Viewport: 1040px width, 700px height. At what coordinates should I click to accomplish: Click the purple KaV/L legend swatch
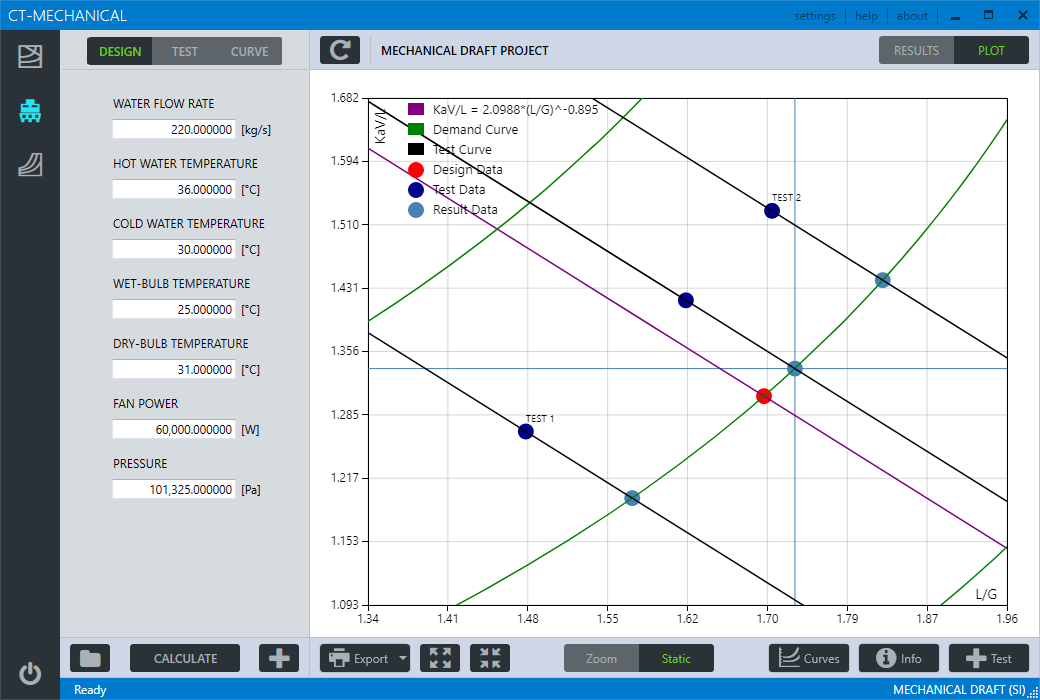coord(416,109)
